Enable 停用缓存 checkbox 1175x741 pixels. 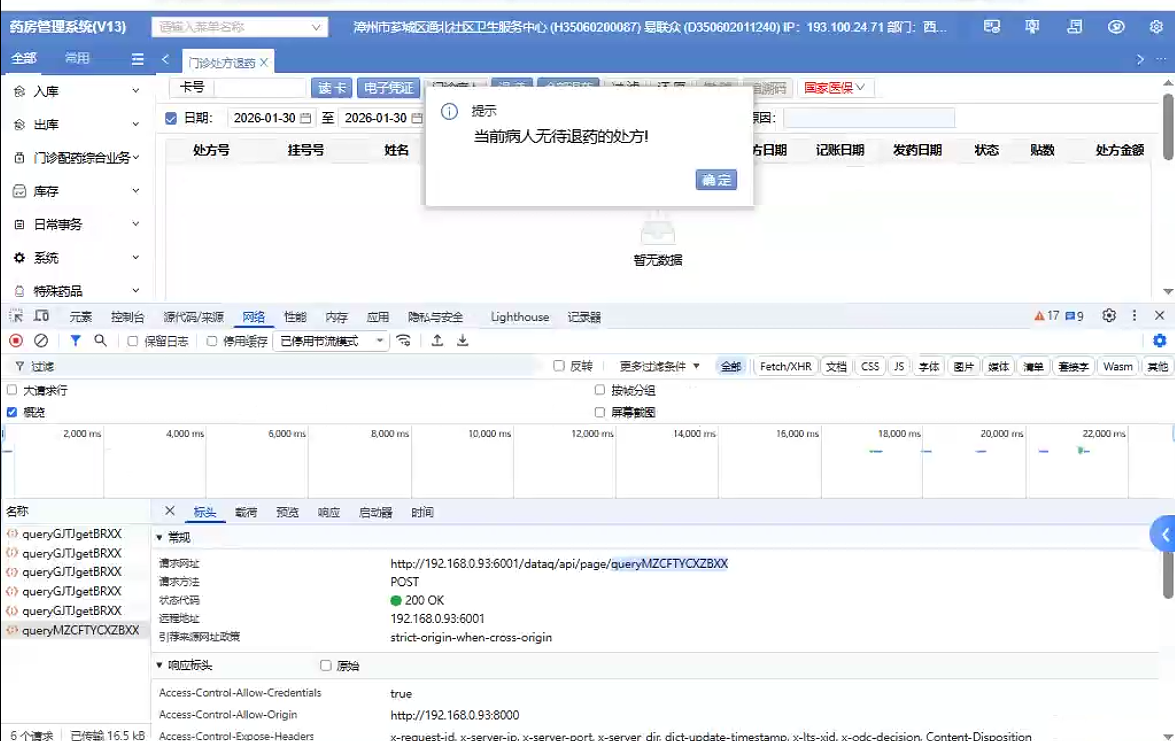click(x=212, y=341)
